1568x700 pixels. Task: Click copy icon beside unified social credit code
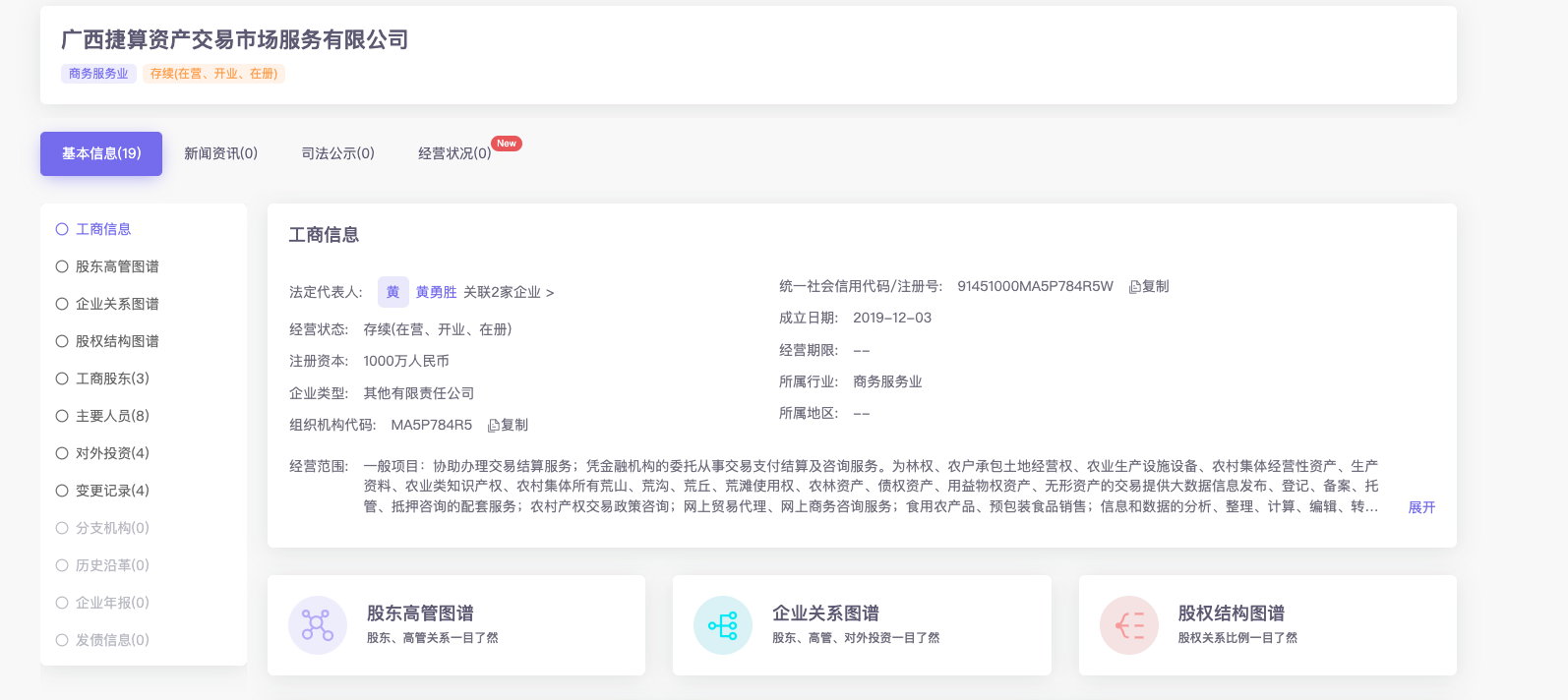(1134, 287)
